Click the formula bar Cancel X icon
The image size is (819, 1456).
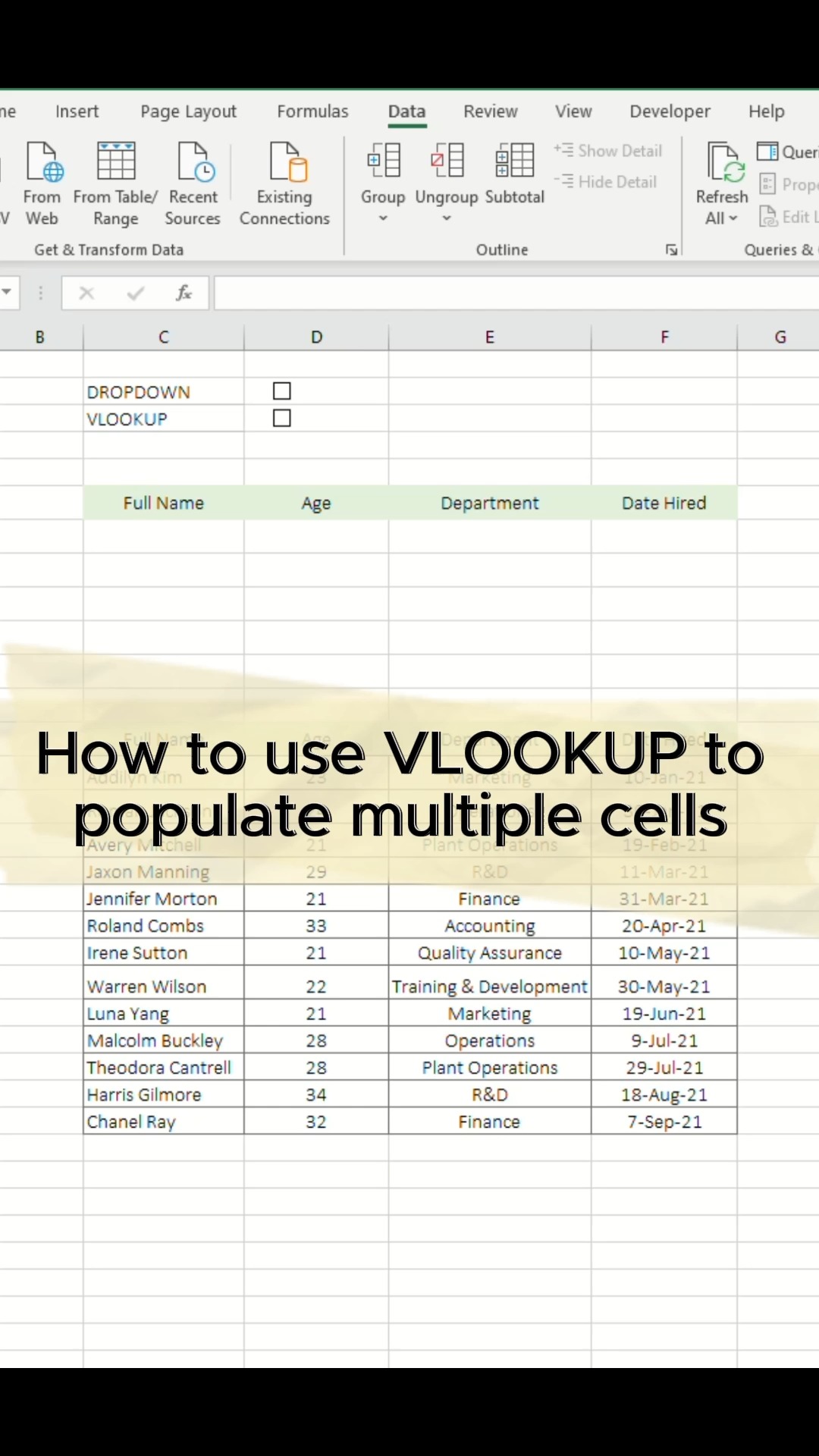[x=86, y=293]
